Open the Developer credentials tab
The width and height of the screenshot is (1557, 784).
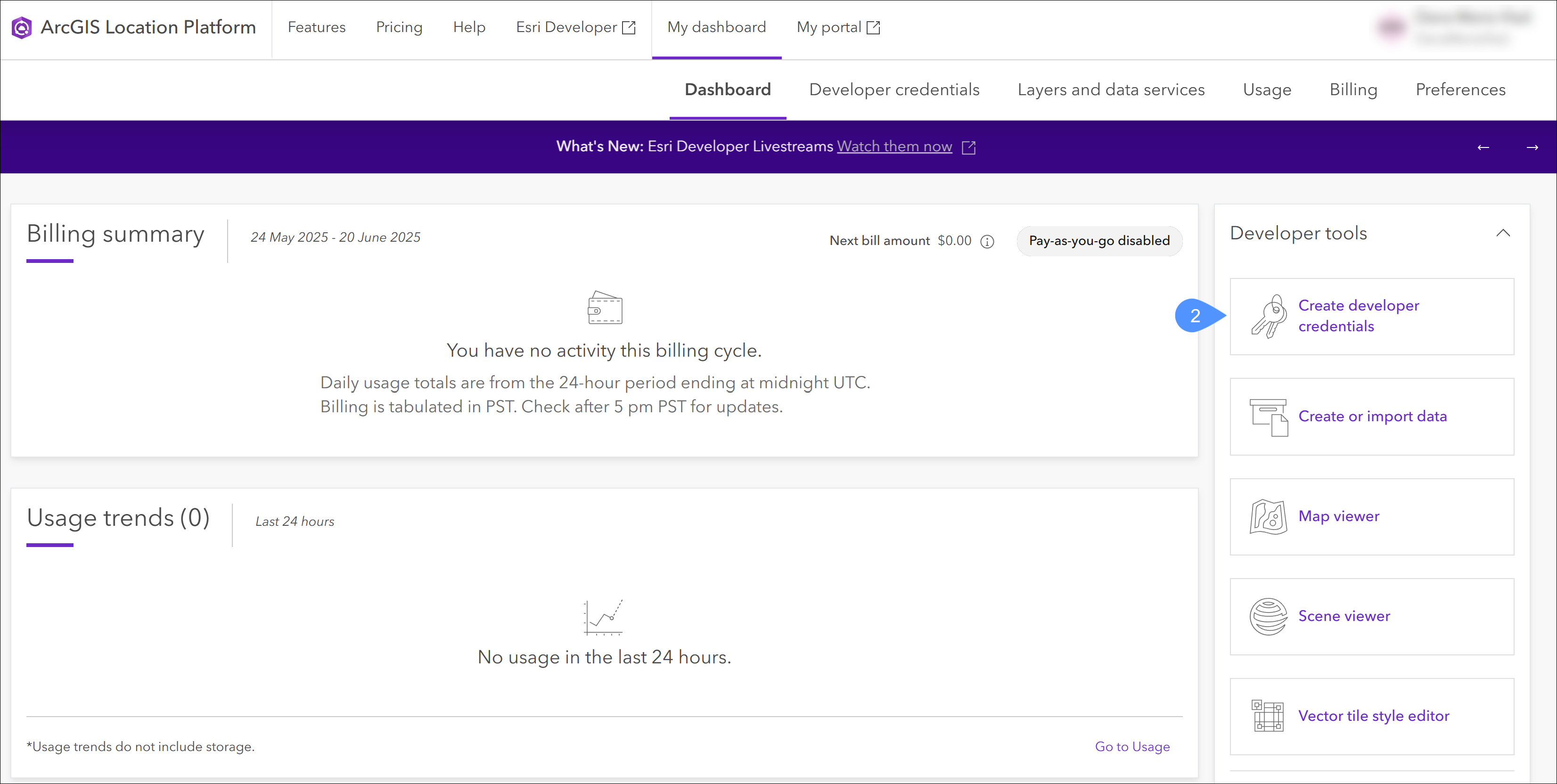tap(894, 90)
